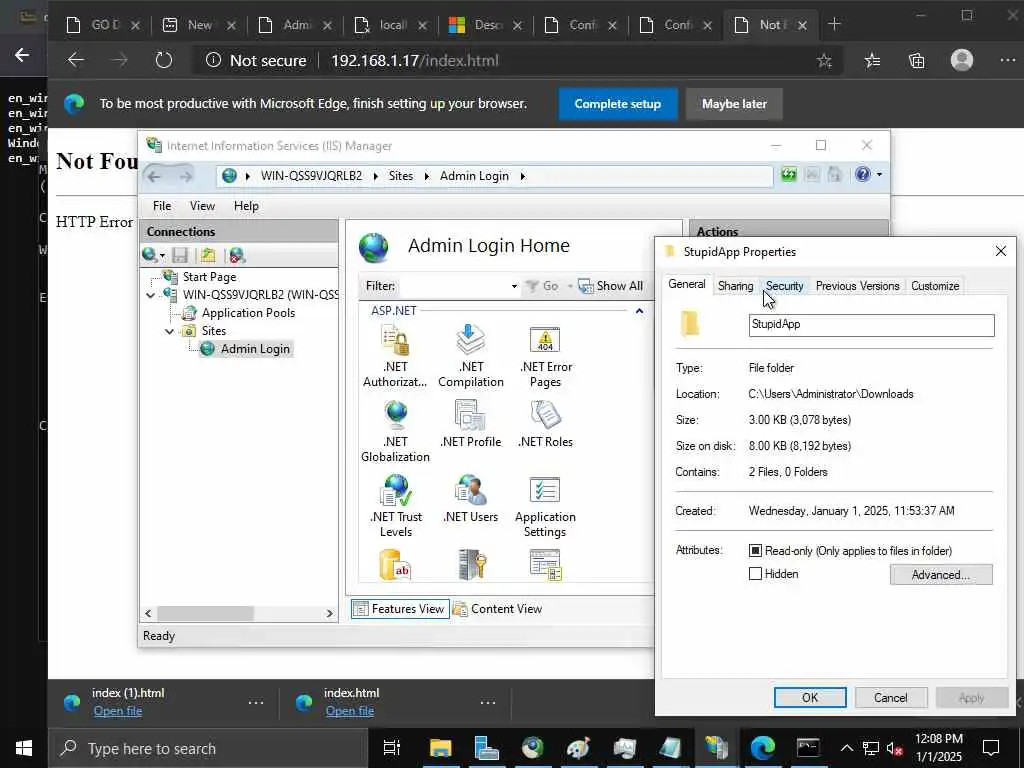The height and width of the screenshot is (768, 1024).
Task: Click the Up folder icon in Connections toolbar
Action: tap(208, 255)
